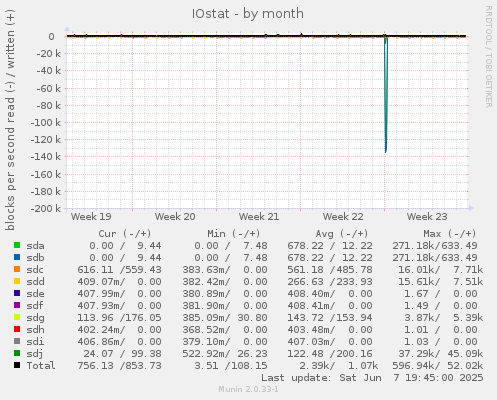497x400 pixels.
Task: Select the dark green sdj legend swatch
Action: (17, 353)
